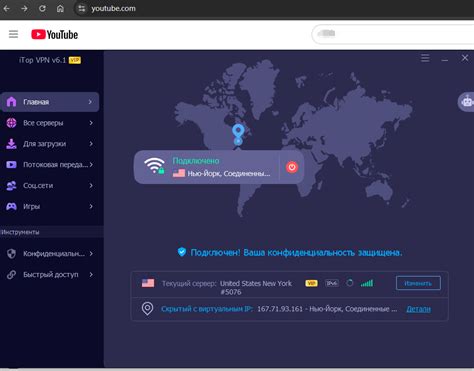
Task: Click the green signal strength bars
Action: click(367, 283)
